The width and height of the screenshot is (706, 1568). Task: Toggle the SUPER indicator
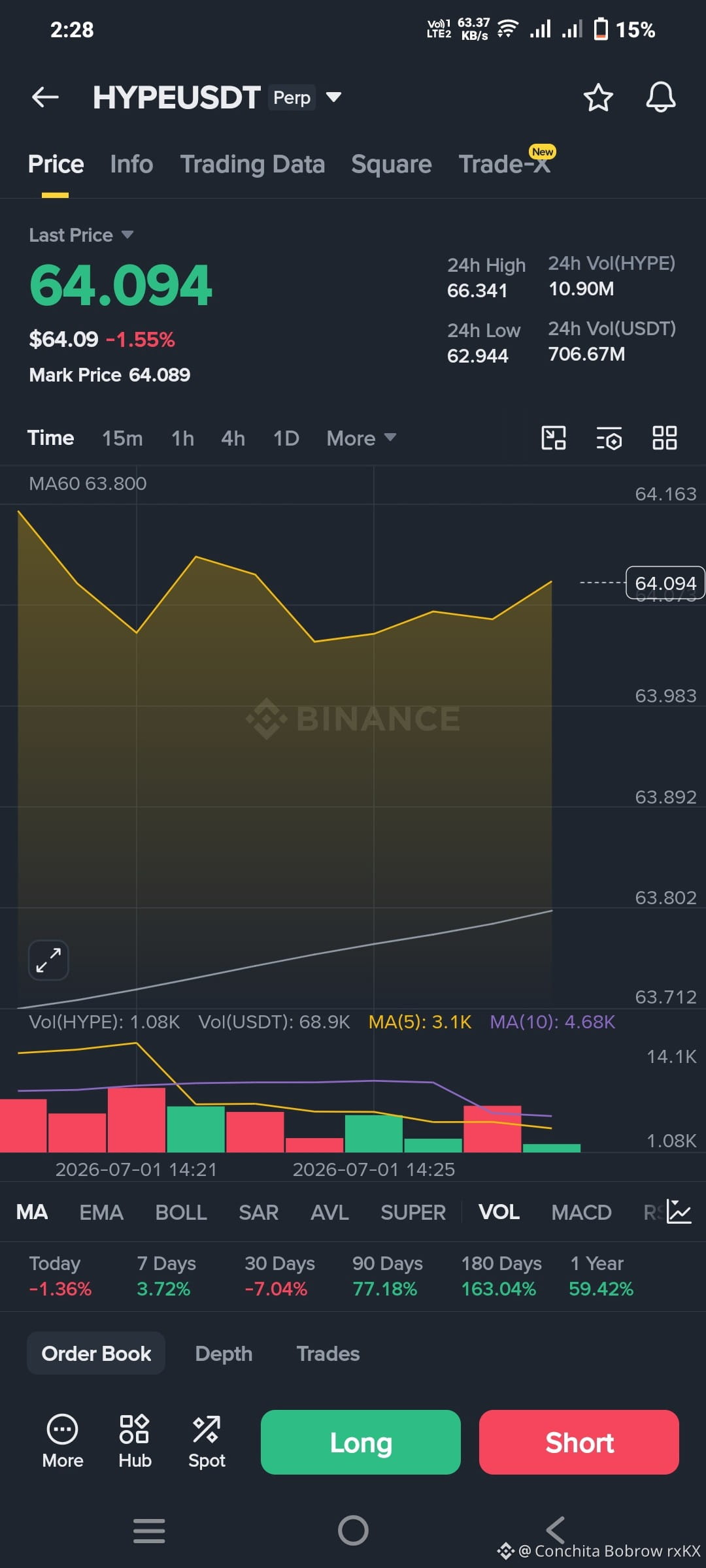tap(413, 1212)
